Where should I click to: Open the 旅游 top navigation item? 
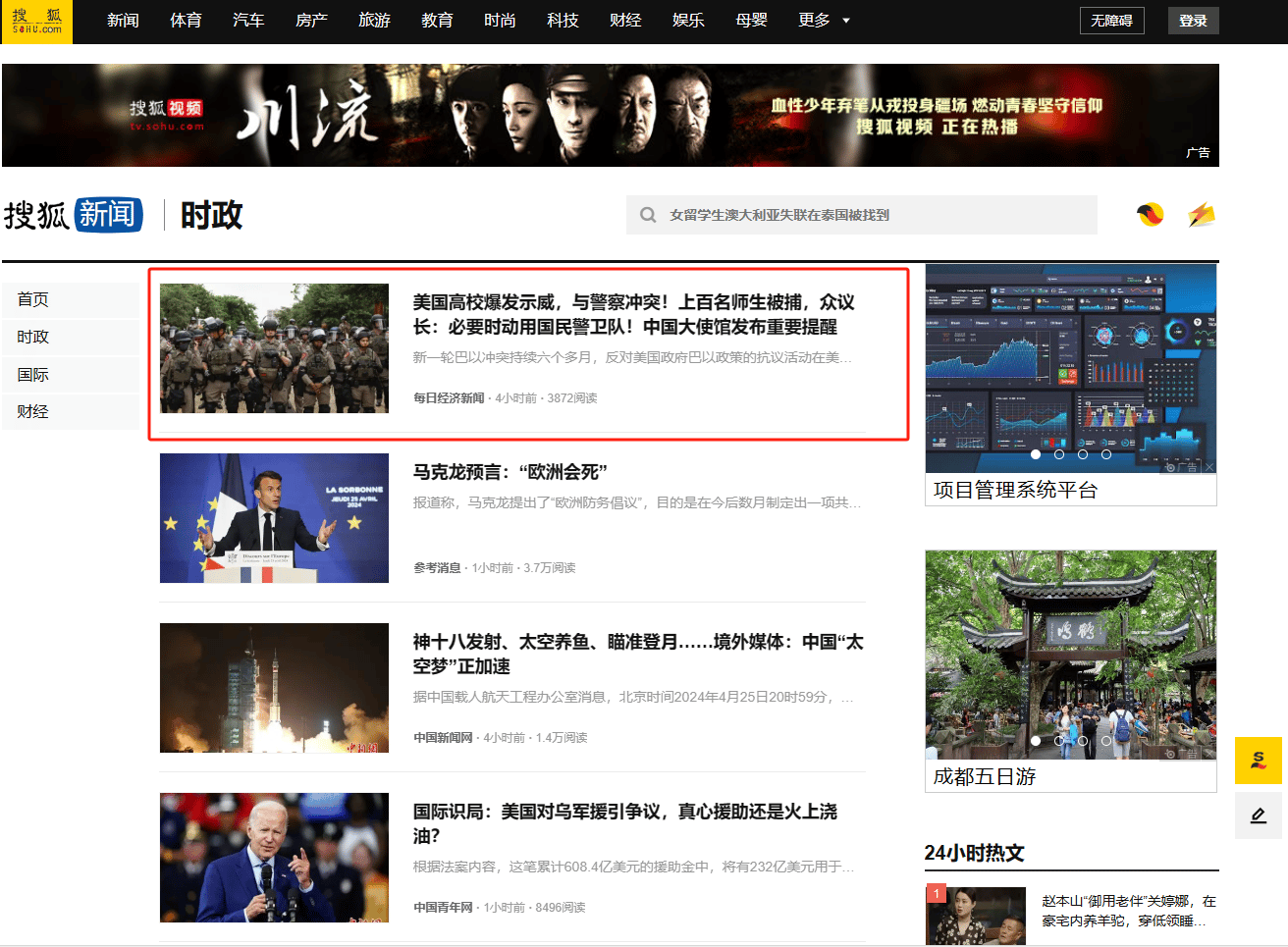click(x=374, y=21)
